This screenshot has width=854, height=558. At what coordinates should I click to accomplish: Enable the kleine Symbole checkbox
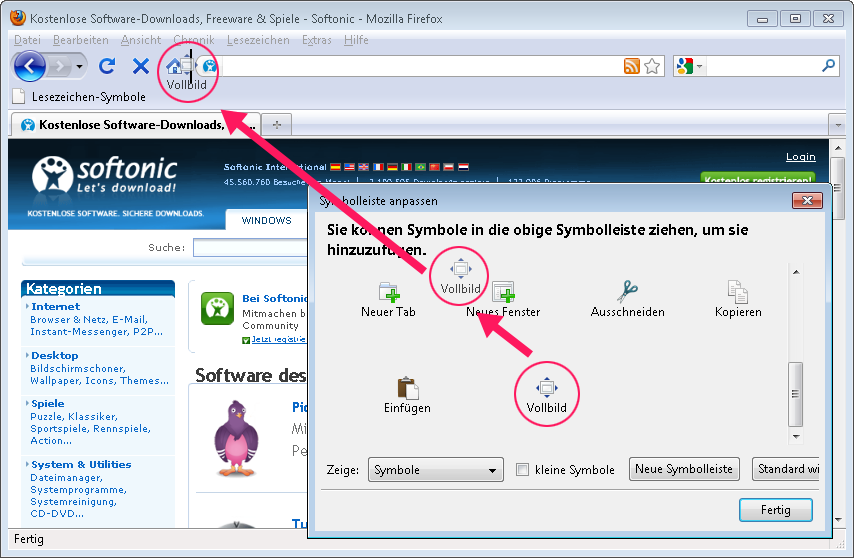click(x=522, y=469)
